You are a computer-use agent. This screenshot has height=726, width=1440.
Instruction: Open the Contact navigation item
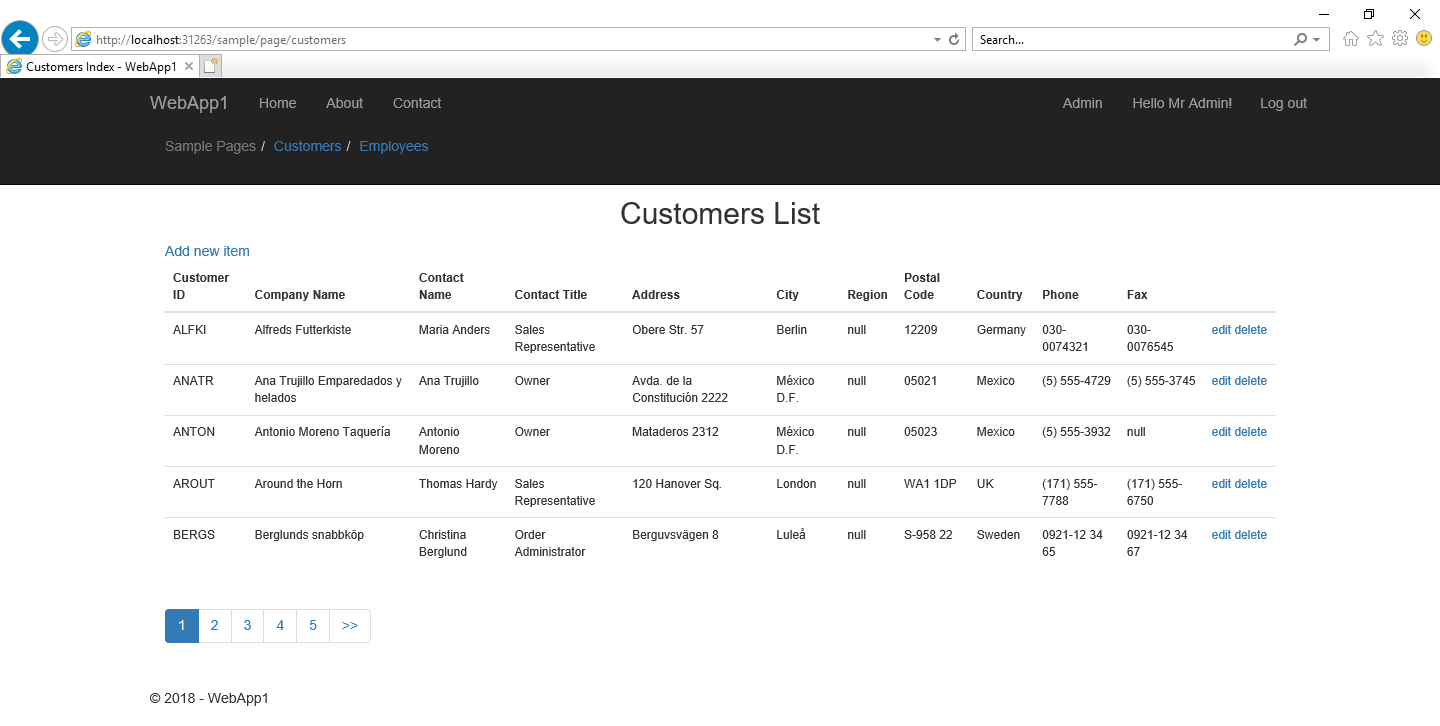pos(416,103)
